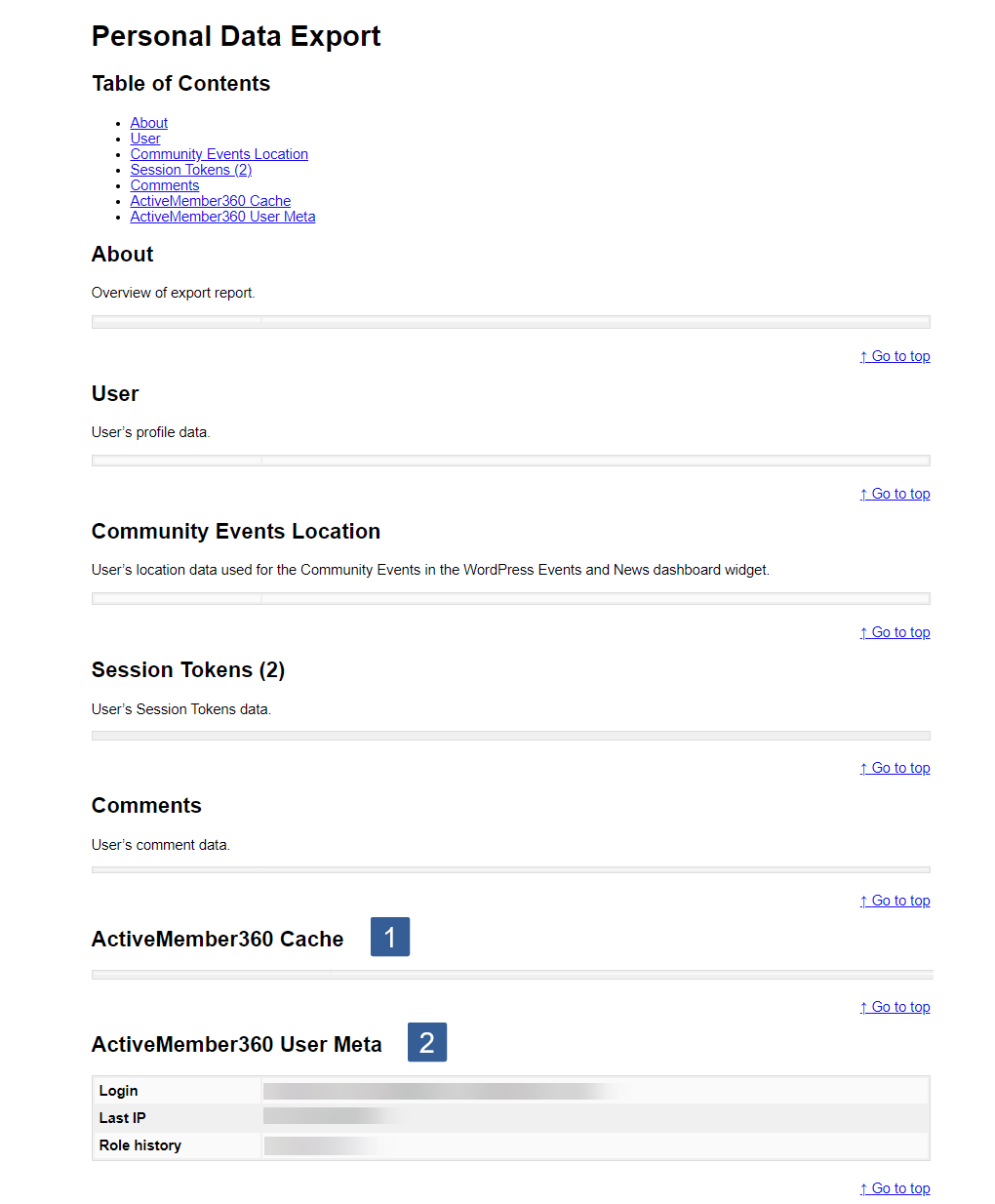Open the User link in Table of Contents
Screen dimensions: 995x1204
144,138
